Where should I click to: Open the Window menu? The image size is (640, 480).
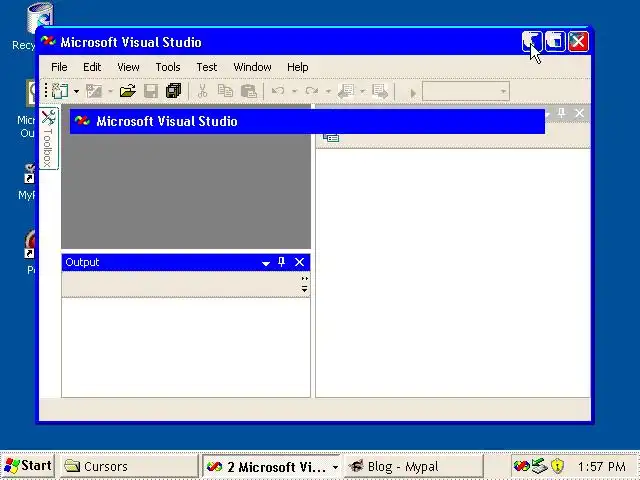point(252,67)
